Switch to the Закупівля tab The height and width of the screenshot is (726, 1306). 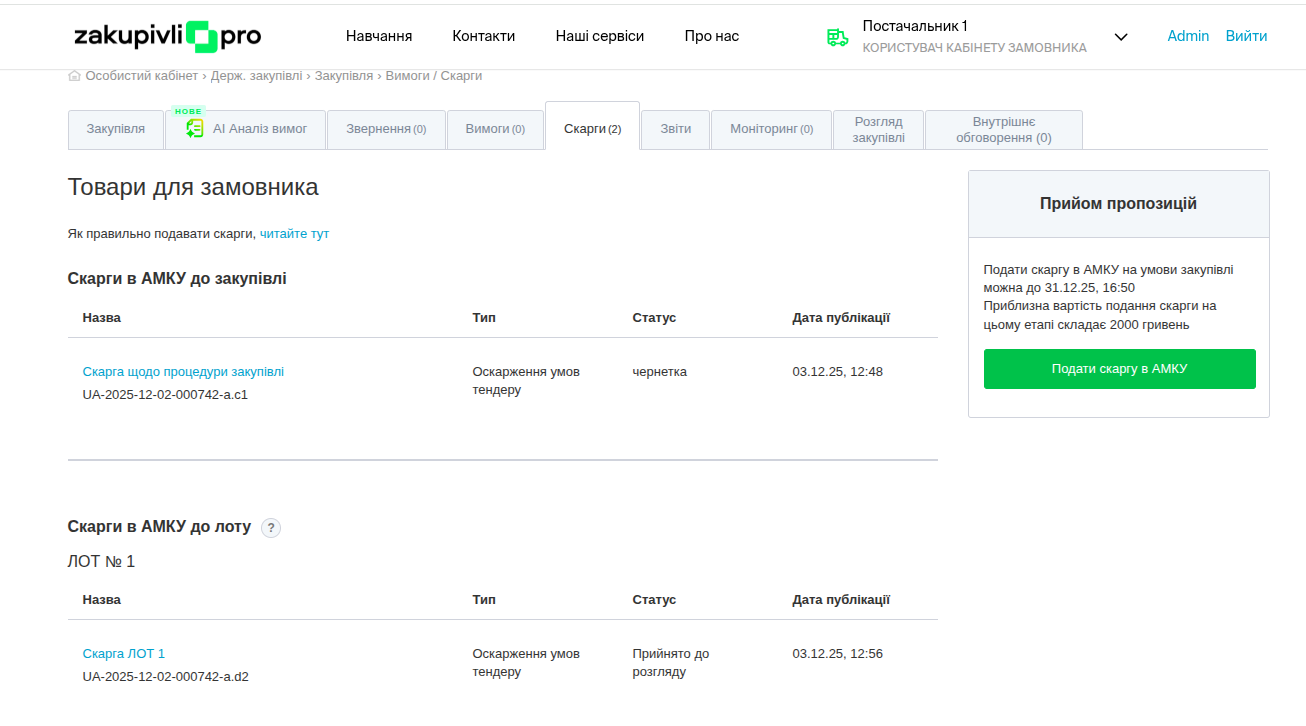(x=115, y=129)
